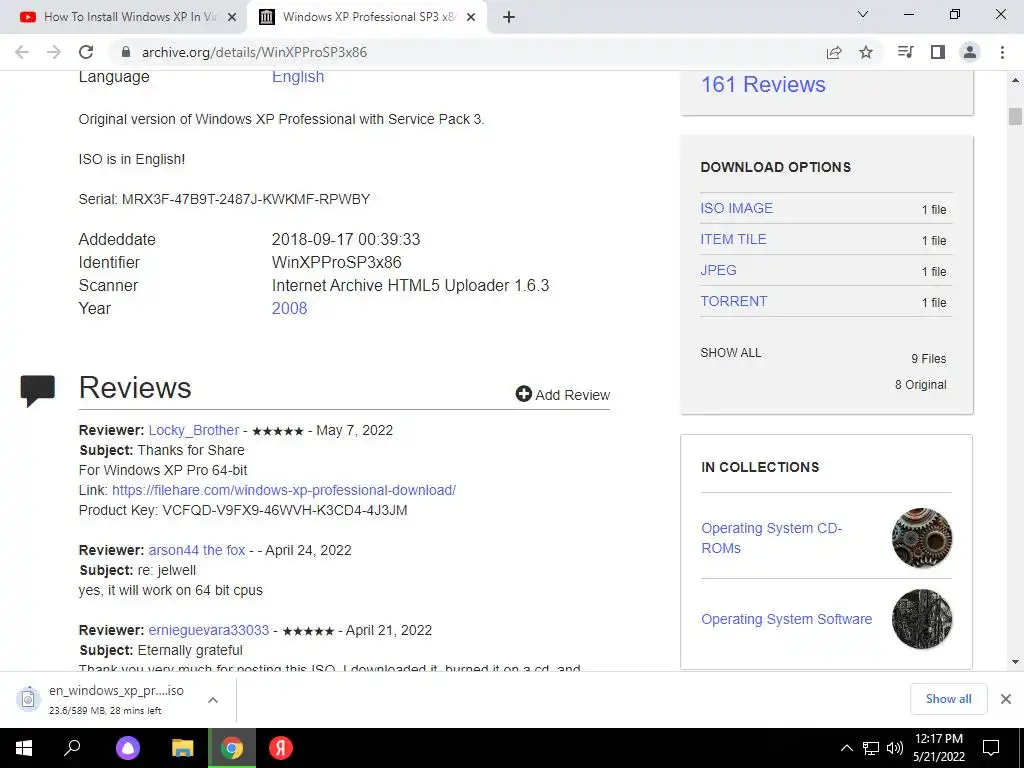Click the Add Review plus icon
Viewport: 1024px width, 768px height.
(x=524, y=393)
